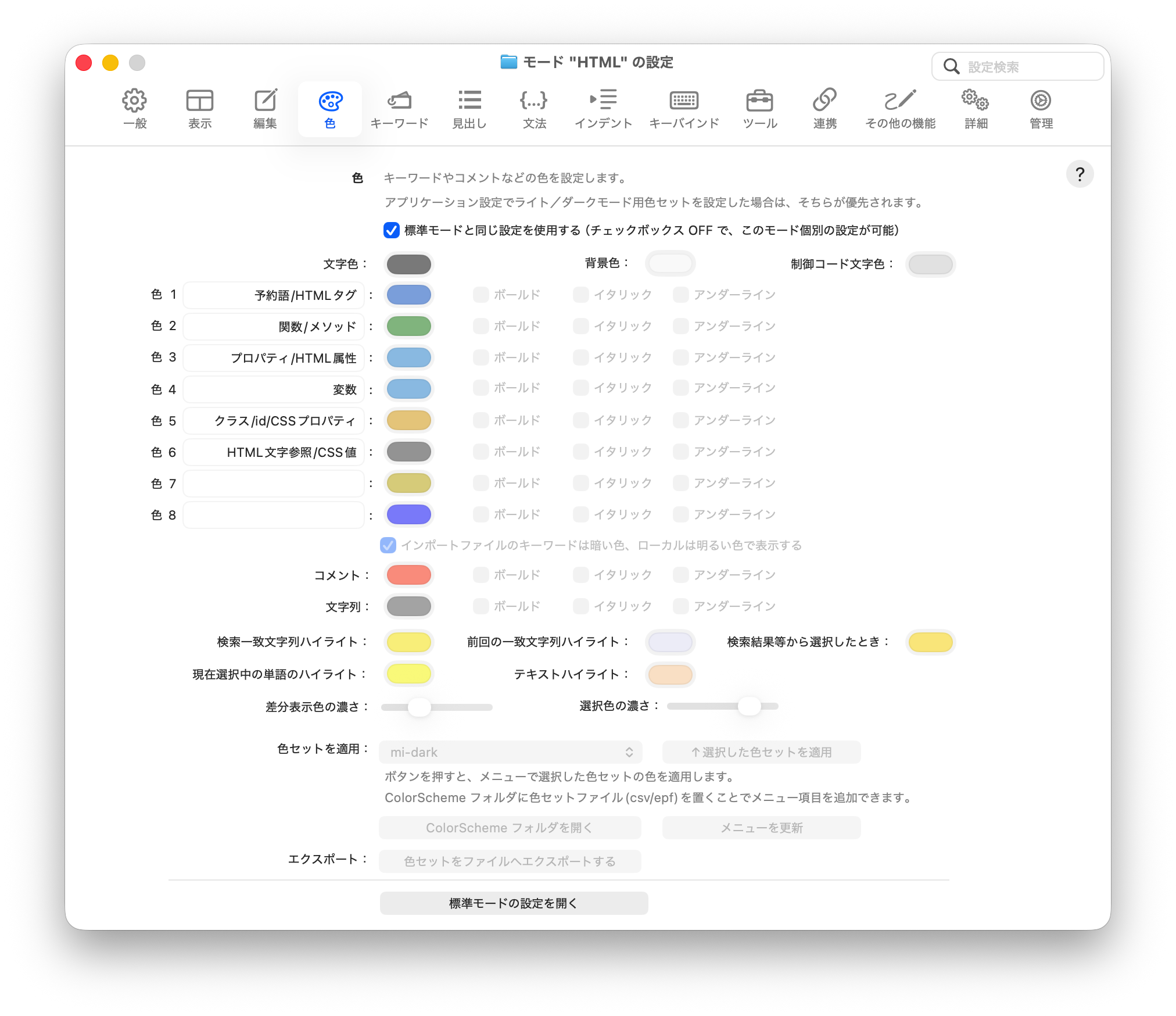Open the キーワード keyword settings pane
The height and width of the screenshot is (1016, 1176).
tap(399, 109)
